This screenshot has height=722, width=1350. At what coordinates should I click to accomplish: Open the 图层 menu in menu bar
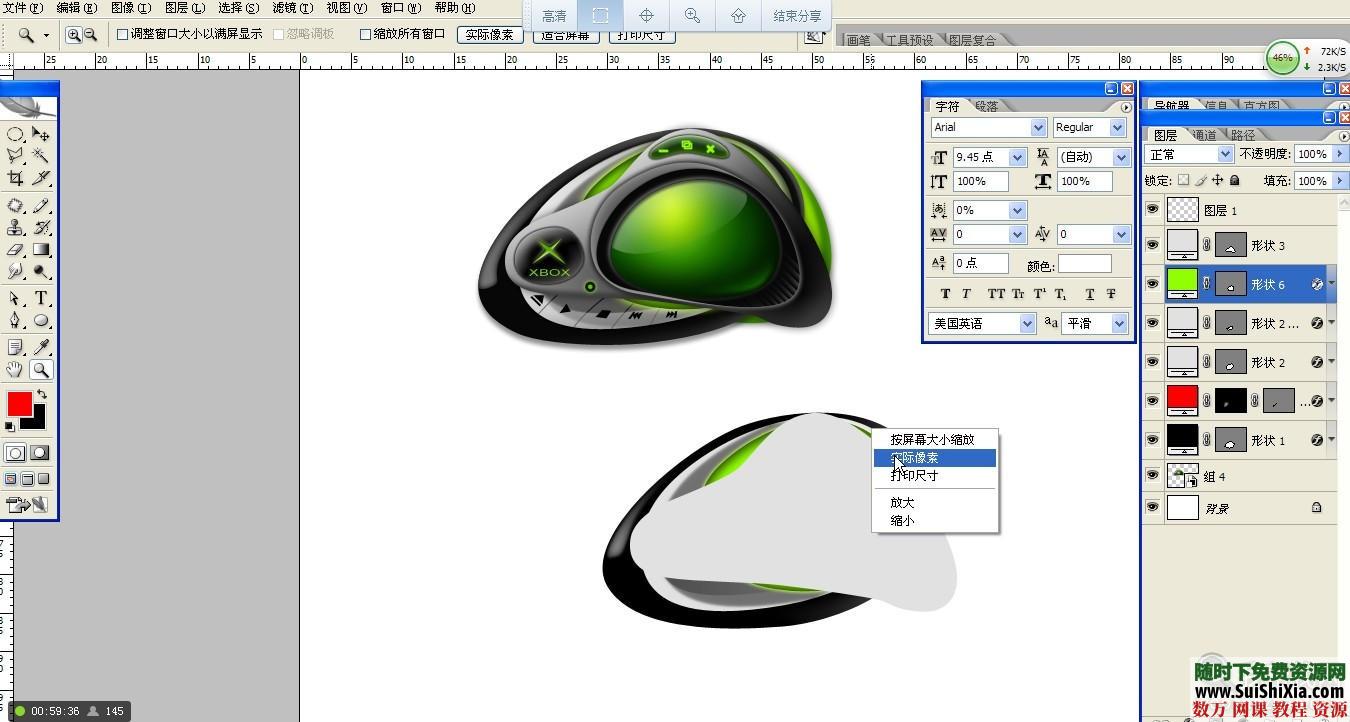tap(184, 7)
